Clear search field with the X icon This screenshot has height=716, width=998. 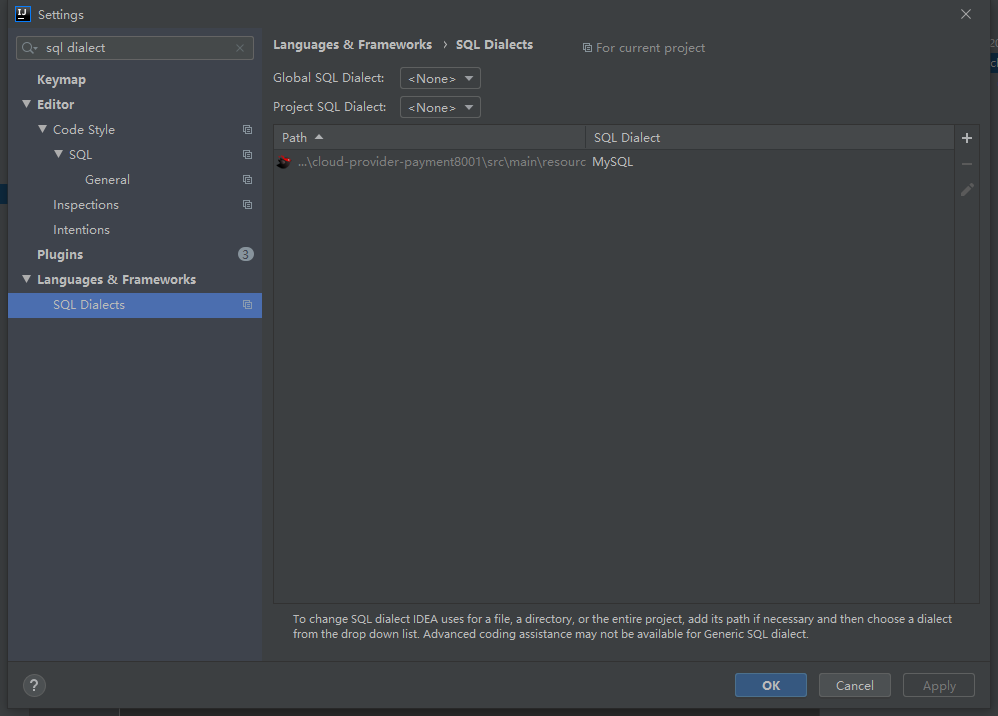coord(240,48)
